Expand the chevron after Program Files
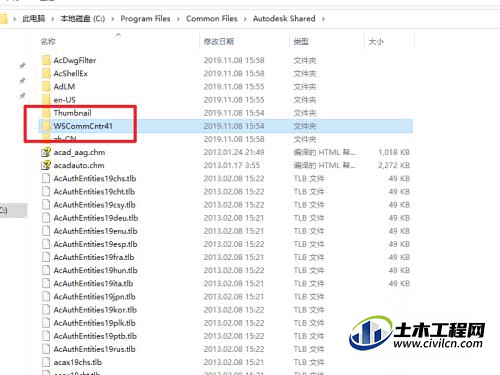Screen dimensions: 500x375 click(x=178, y=19)
